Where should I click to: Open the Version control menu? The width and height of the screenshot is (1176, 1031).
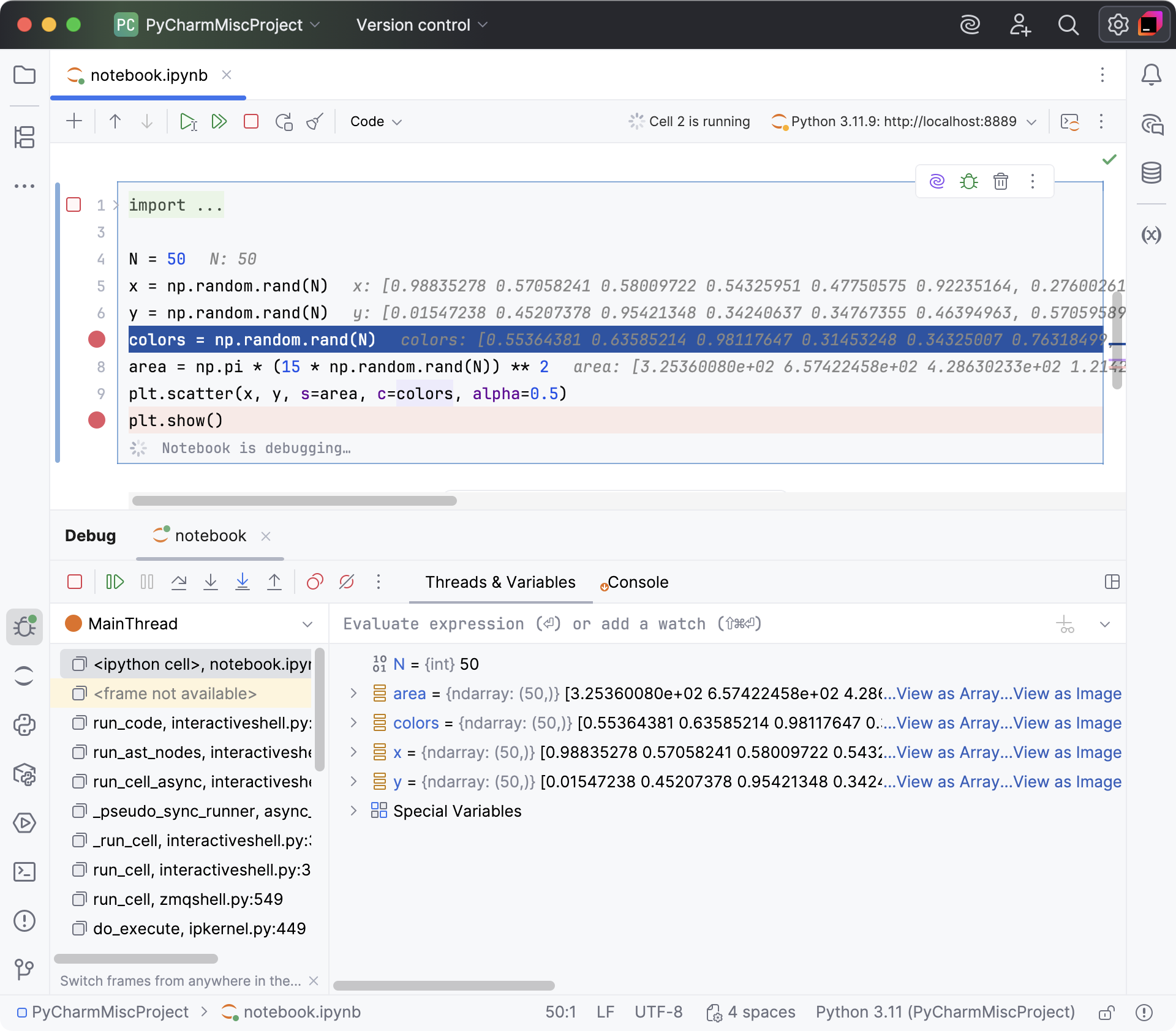click(421, 25)
